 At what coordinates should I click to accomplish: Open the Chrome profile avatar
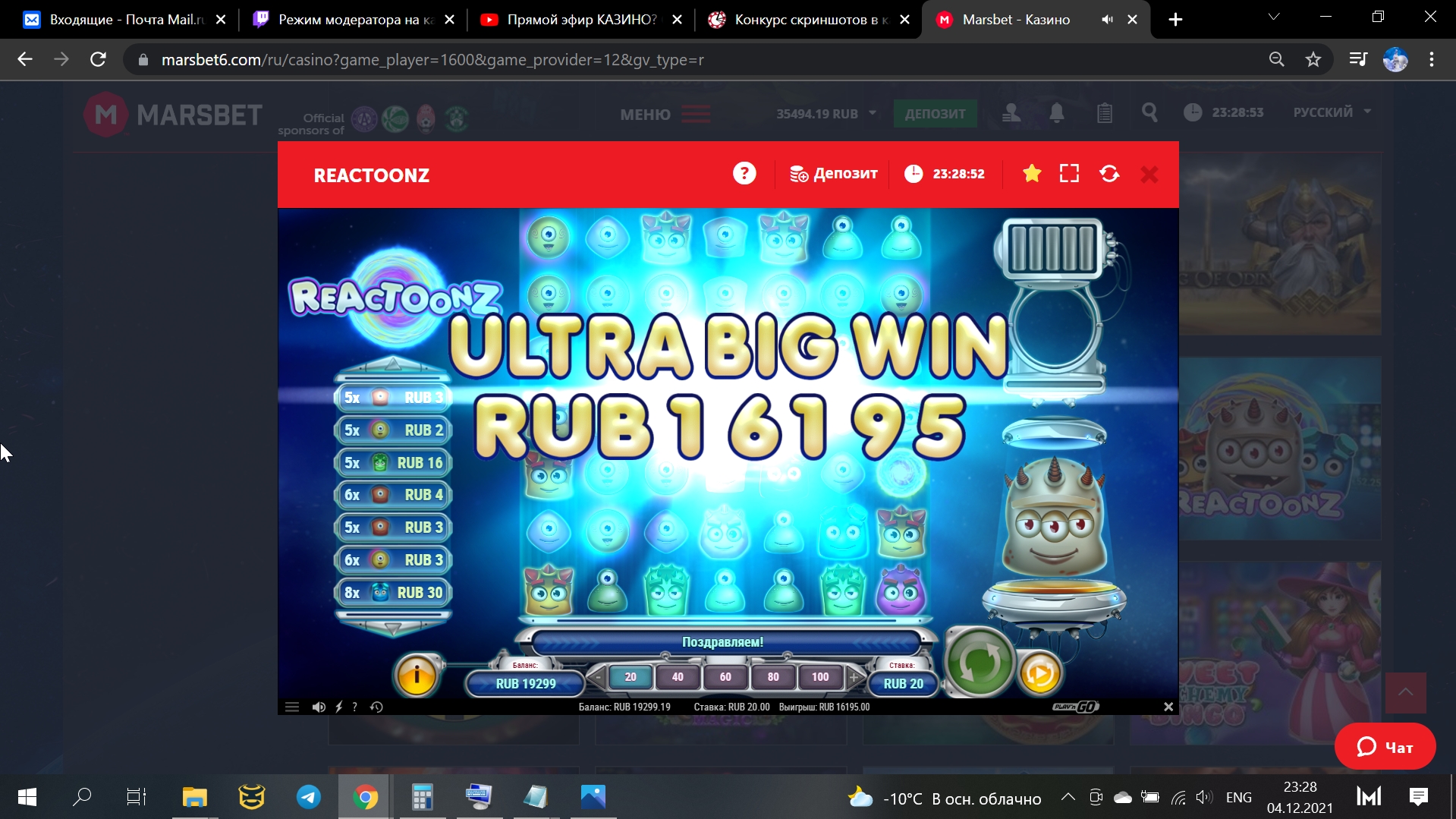[x=1395, y=59]
